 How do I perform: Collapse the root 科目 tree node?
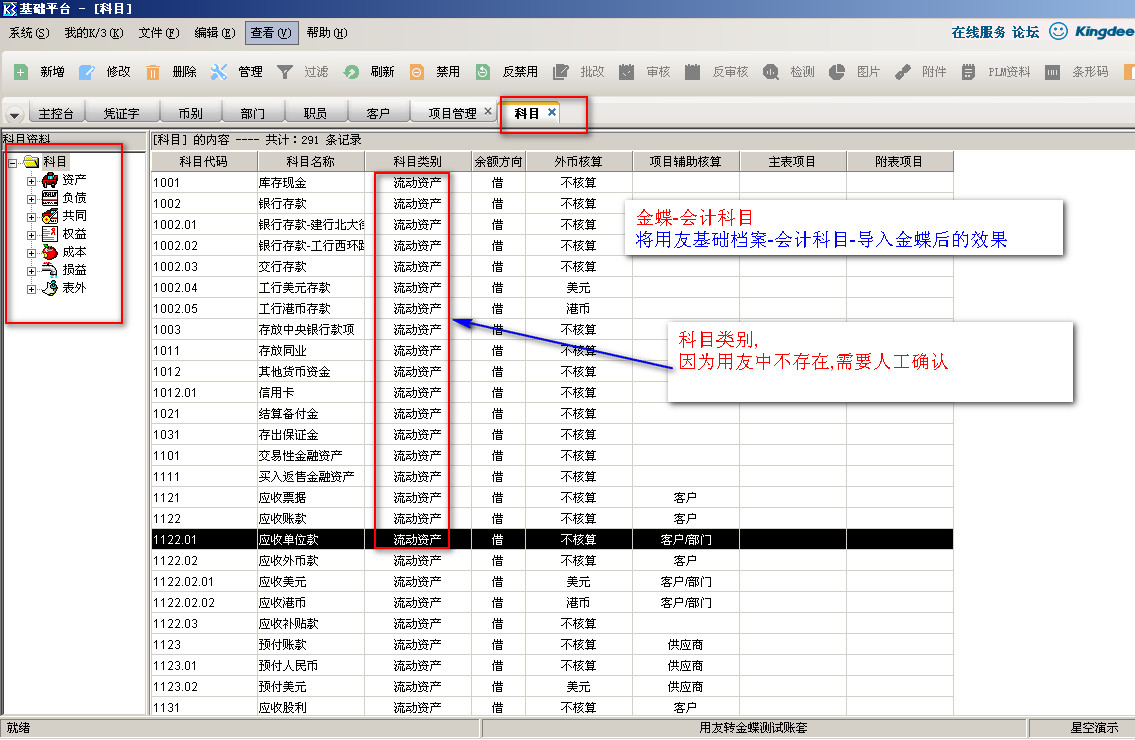[13, 162]
